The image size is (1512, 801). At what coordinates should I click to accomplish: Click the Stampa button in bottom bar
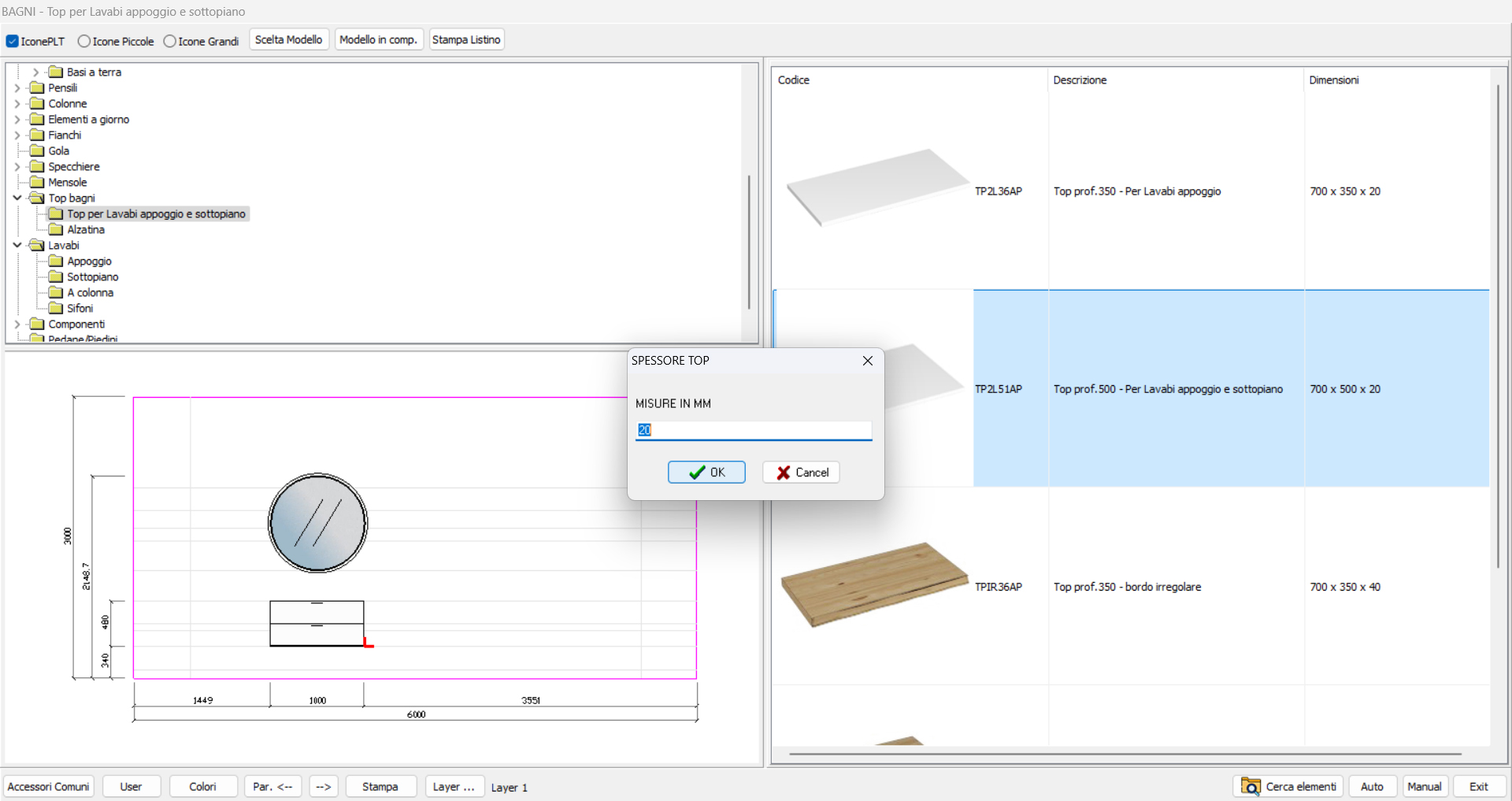(380, 787)
